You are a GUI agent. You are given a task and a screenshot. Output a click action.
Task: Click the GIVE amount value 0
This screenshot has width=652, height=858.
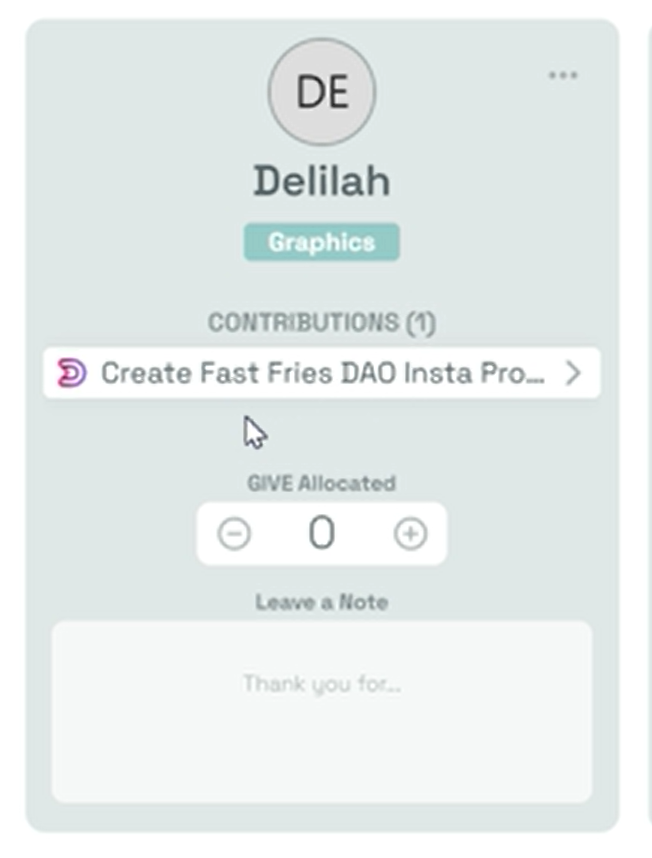pyautogui.click(x=321, y=535)
